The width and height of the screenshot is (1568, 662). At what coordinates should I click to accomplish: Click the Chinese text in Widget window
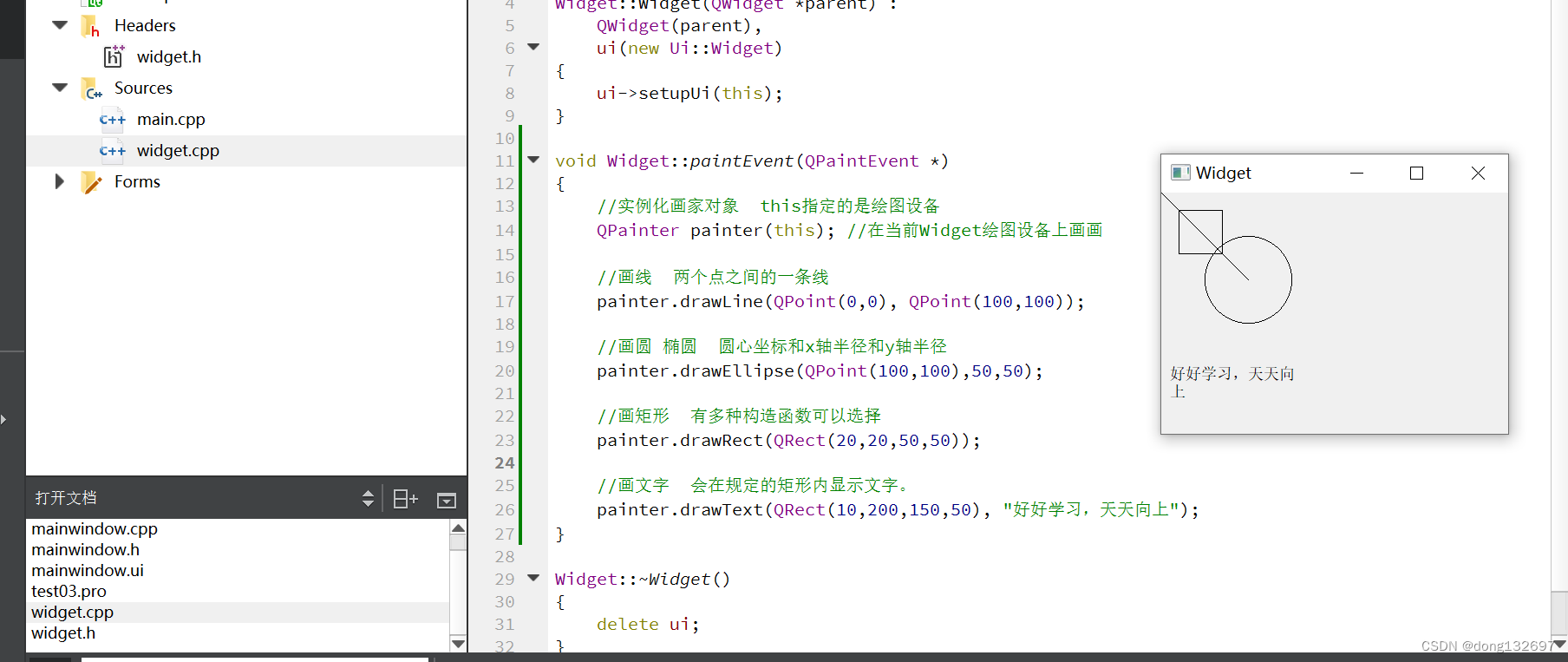(x=1232, y=382)
